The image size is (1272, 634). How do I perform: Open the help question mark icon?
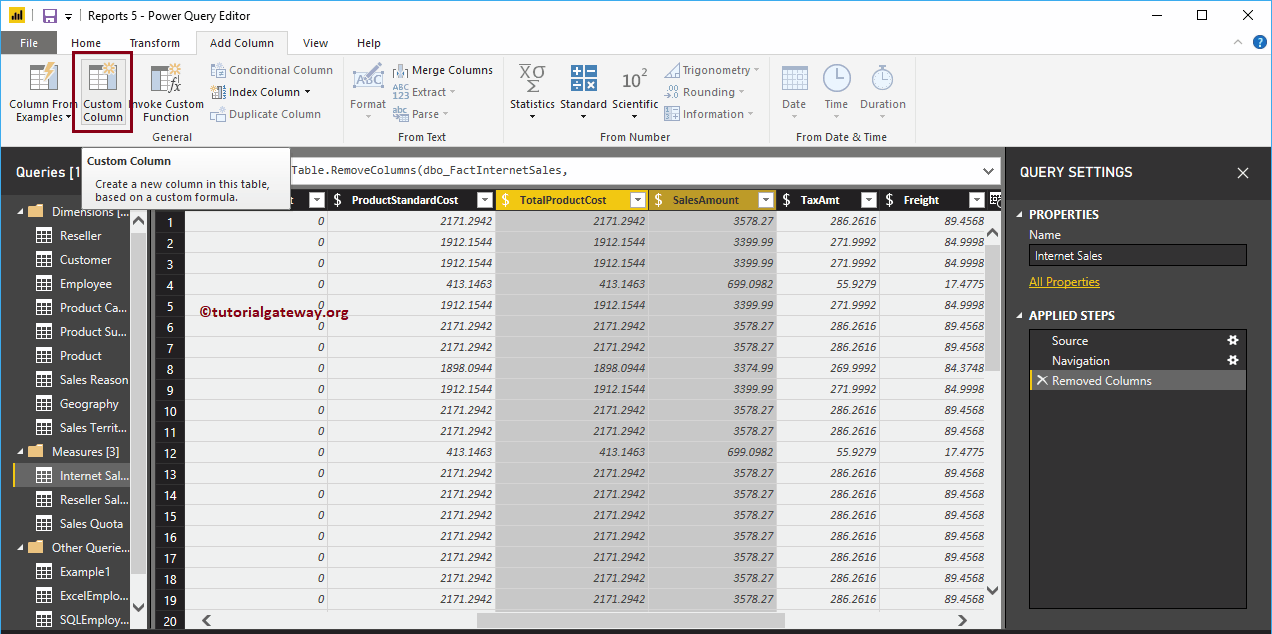point(1259,42)
